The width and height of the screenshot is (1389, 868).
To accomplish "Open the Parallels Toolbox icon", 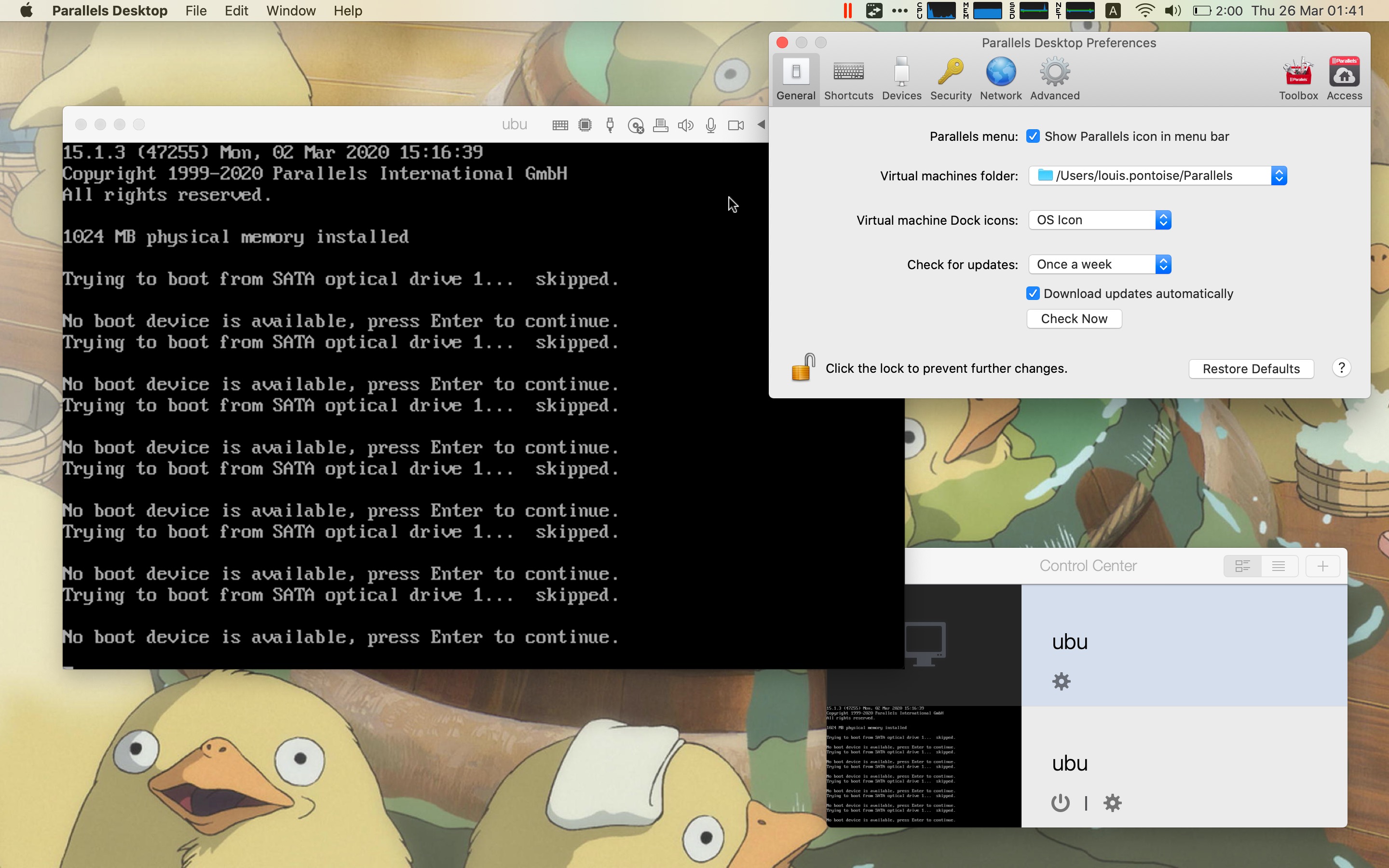I will pos(1298,79).
